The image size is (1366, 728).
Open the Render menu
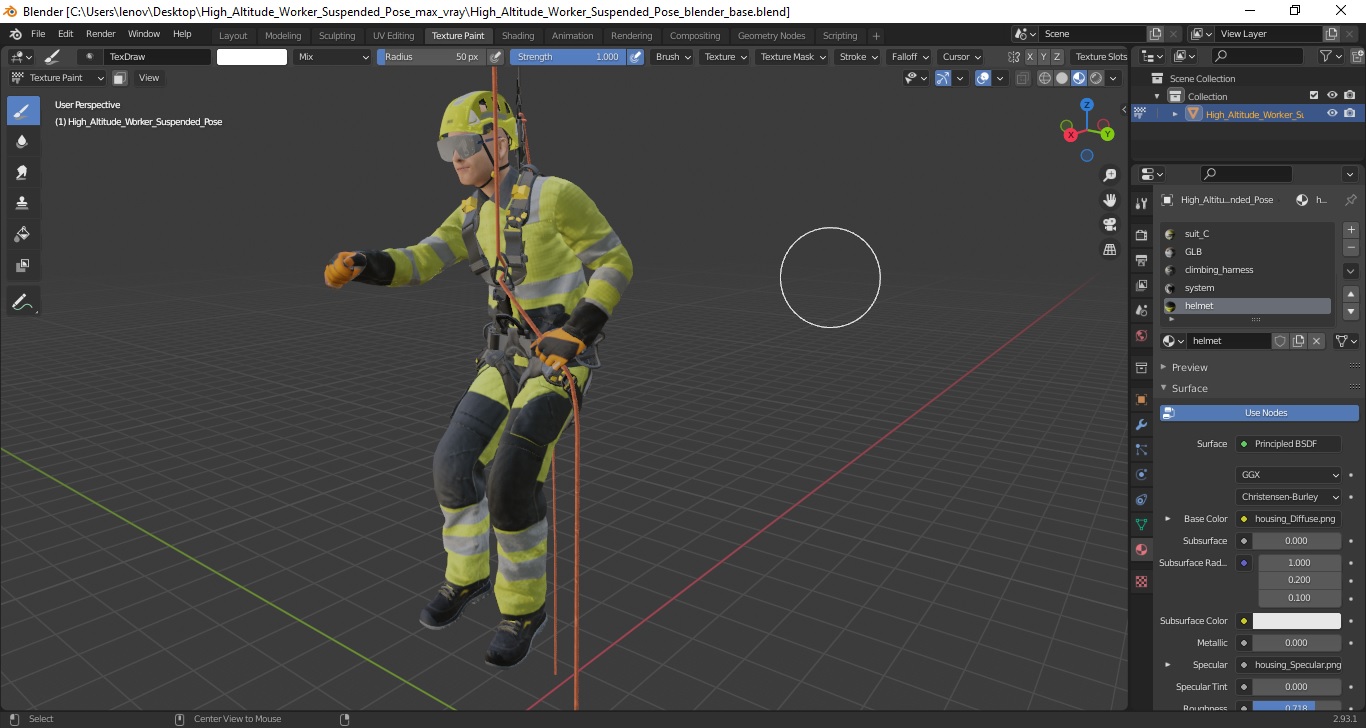tap(100, 34)
